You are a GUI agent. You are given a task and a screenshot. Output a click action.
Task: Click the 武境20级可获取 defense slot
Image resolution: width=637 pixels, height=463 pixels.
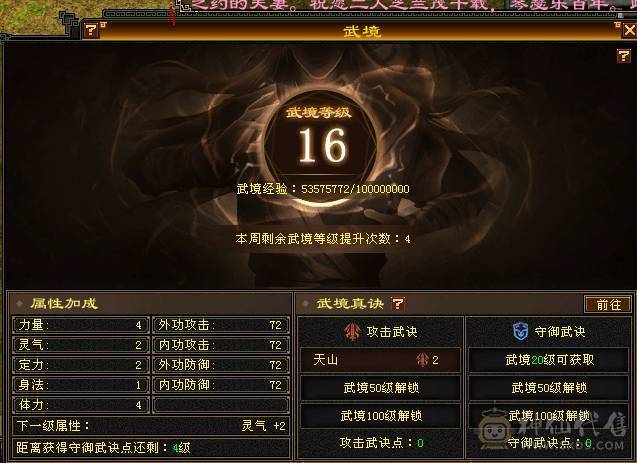tap(549, 360)
